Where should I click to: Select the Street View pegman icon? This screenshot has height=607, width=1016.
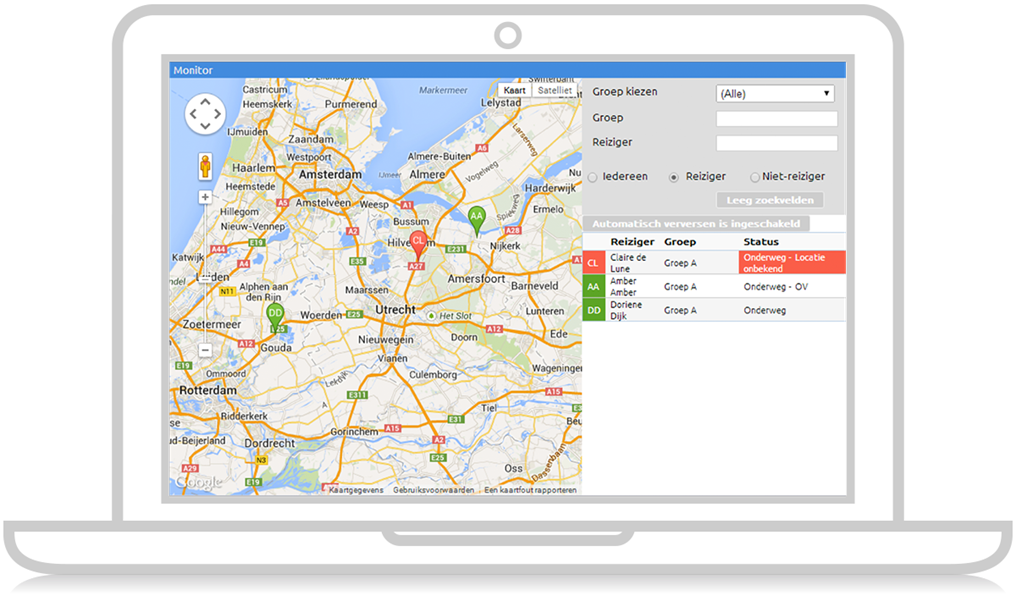pyautogui.click(x=205, y=166)
